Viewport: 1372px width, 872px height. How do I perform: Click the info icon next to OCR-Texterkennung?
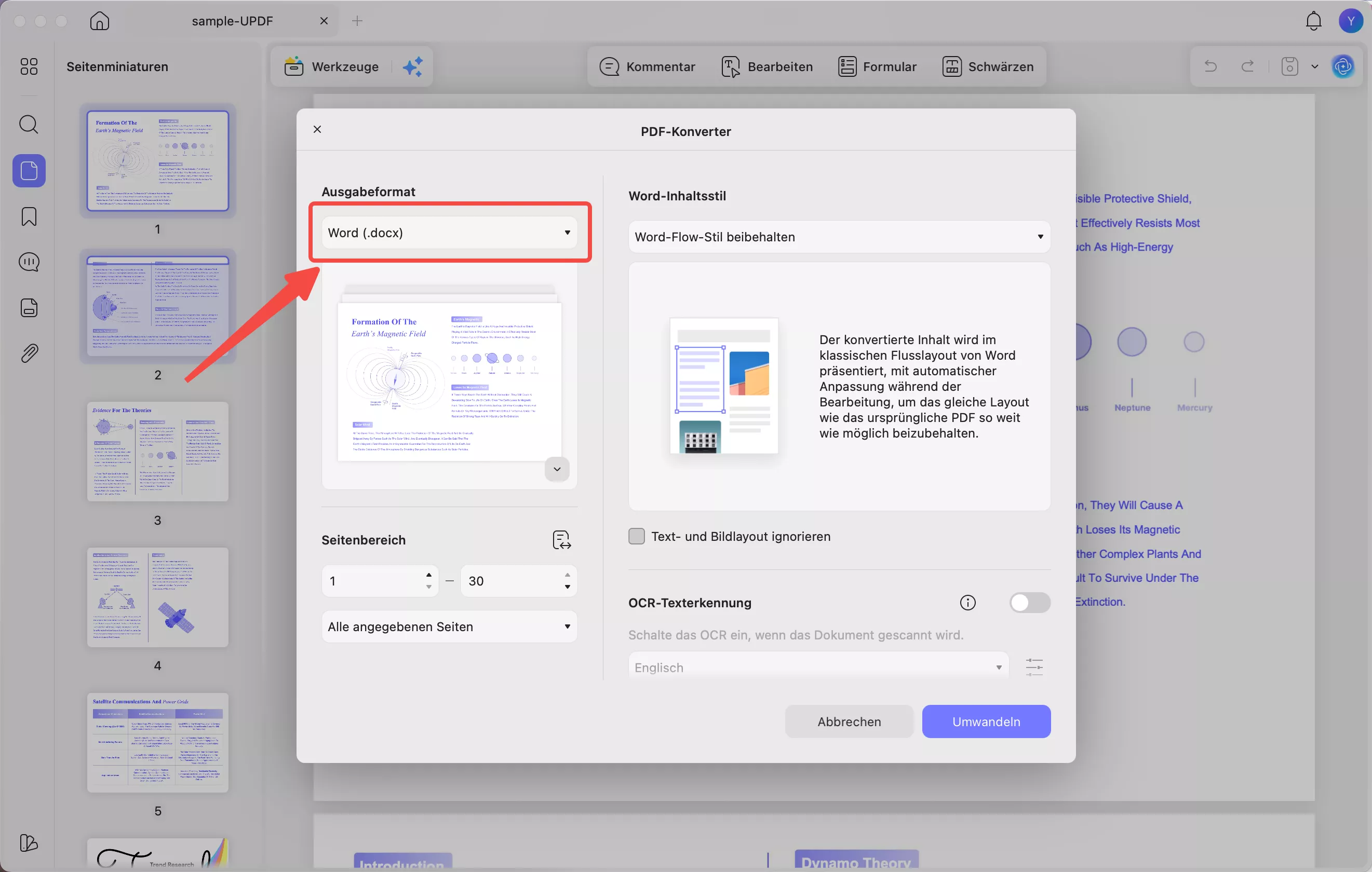pyautogui.click(x=968, y=603)
